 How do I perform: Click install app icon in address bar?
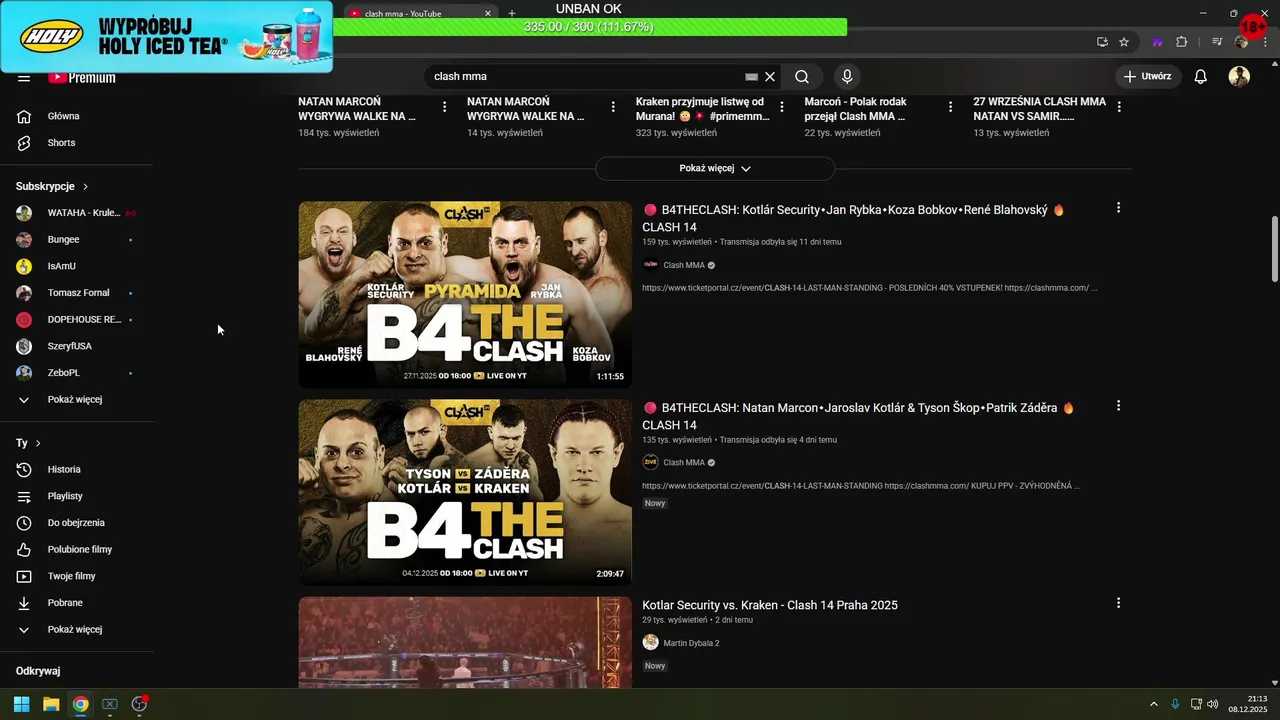tap(1102, 42)
